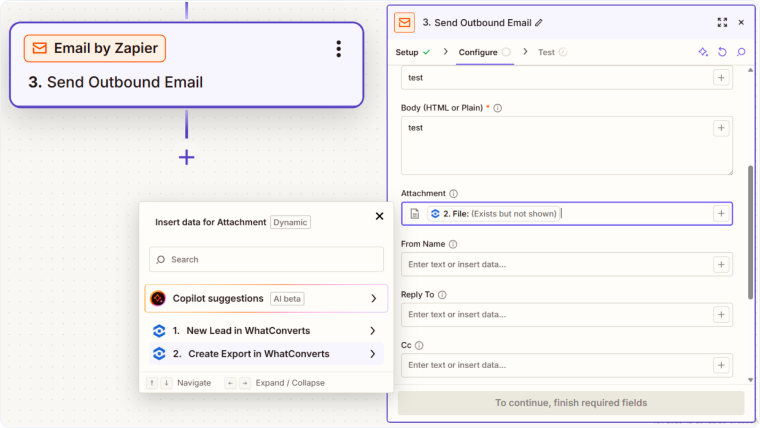Click the up arrow Navigate key hint
Screen dimensions: 760x428
pyautogui.click(x=152, y=383)
